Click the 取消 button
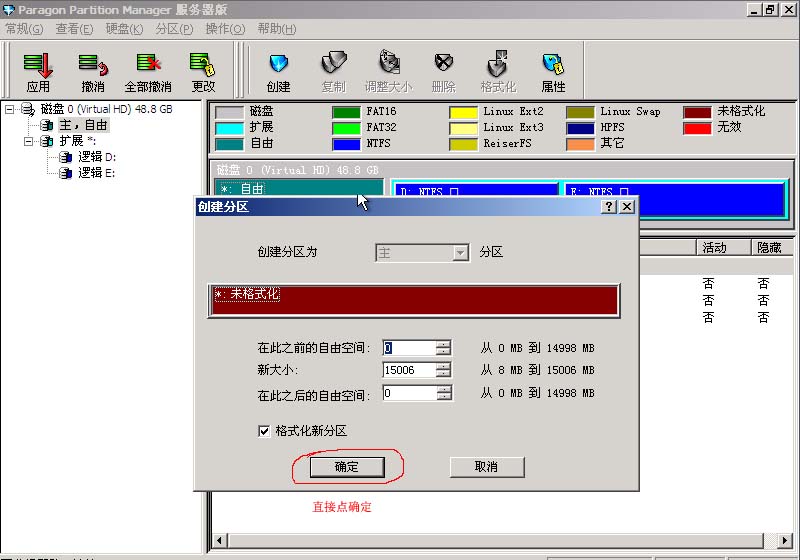Image resolution: width=800 pixels, height=560 pixels. [x=487, y=467]
